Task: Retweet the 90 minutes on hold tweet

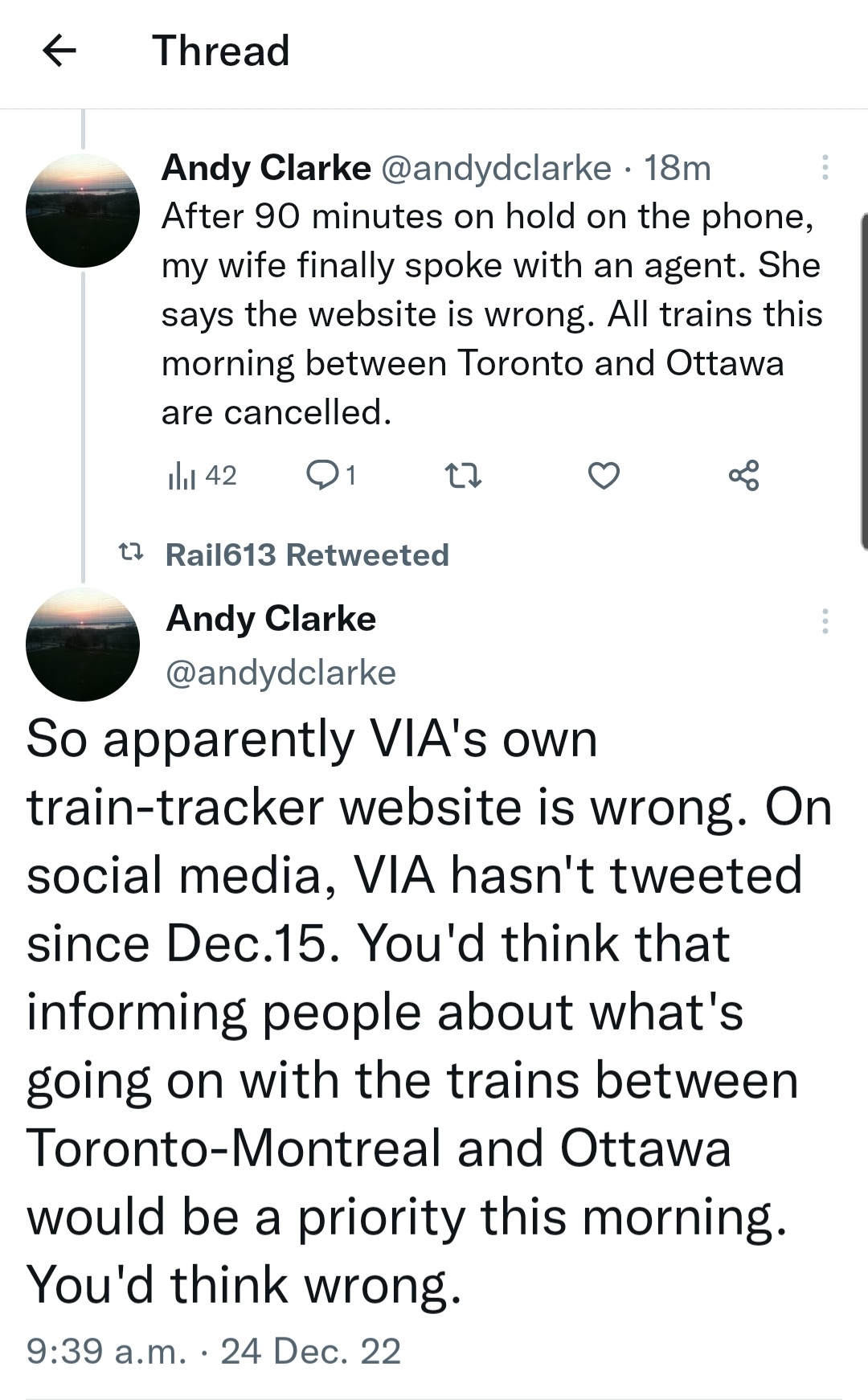Action: coord(463,477)
